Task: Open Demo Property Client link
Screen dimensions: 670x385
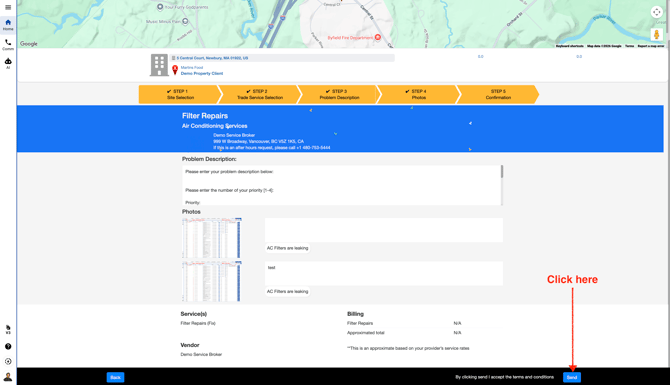Action: [x=202, y=73]
